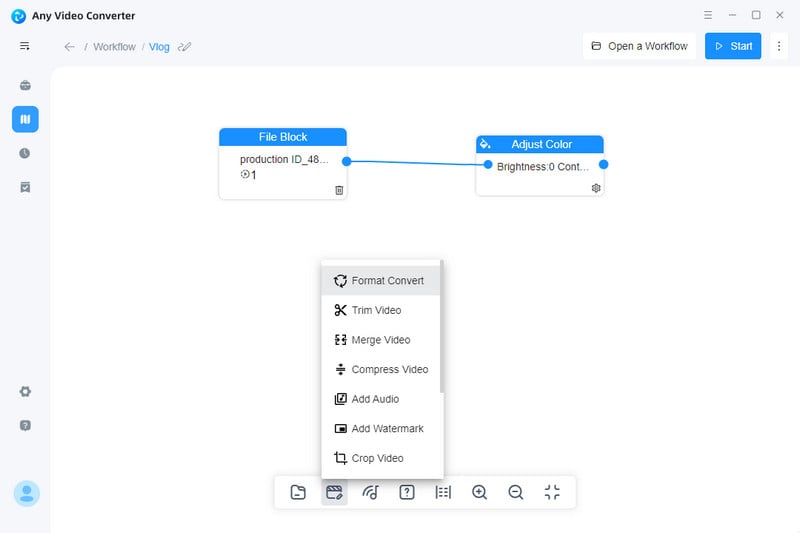Click Open a Workflow button
Image resolution: width=800 pixels, height=533 pixels.
tap(639, 46)
